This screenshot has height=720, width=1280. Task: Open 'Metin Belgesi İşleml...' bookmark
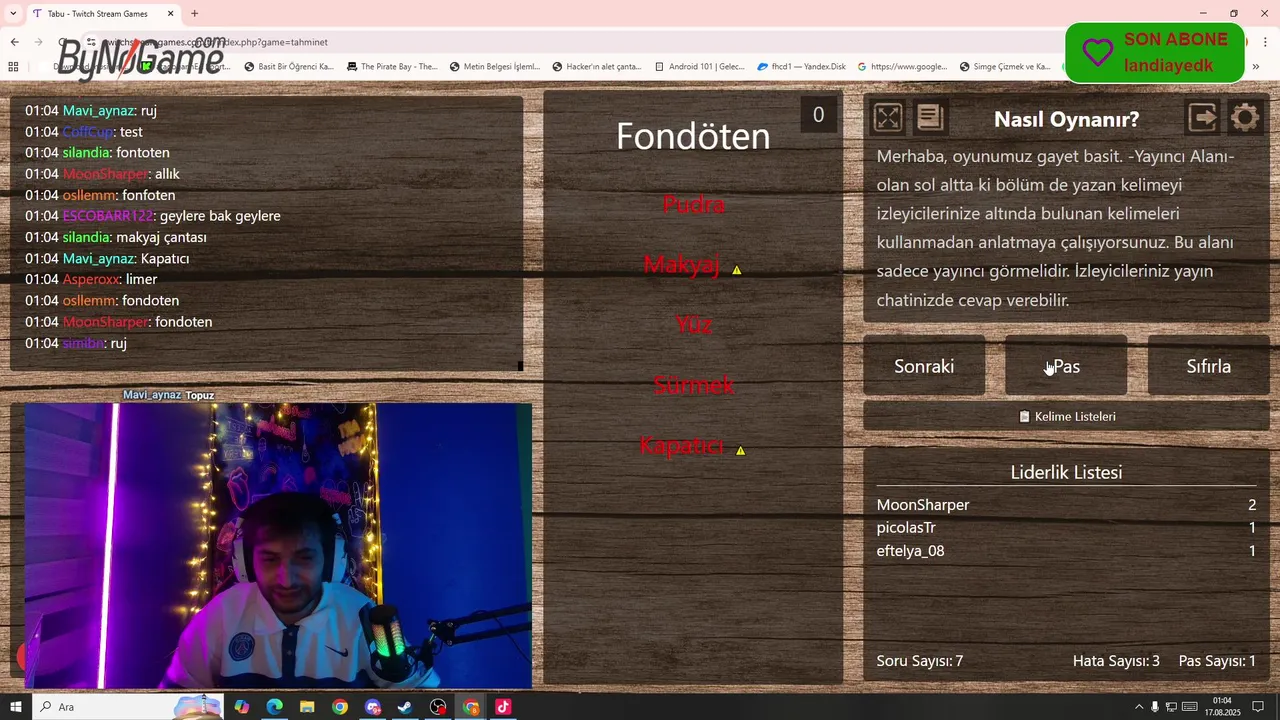pos(495,67)
